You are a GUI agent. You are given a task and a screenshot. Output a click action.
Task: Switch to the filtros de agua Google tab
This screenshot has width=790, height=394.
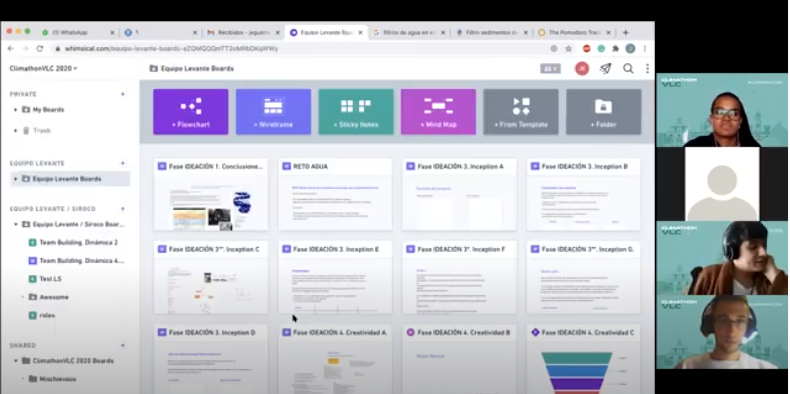(409, 32)
